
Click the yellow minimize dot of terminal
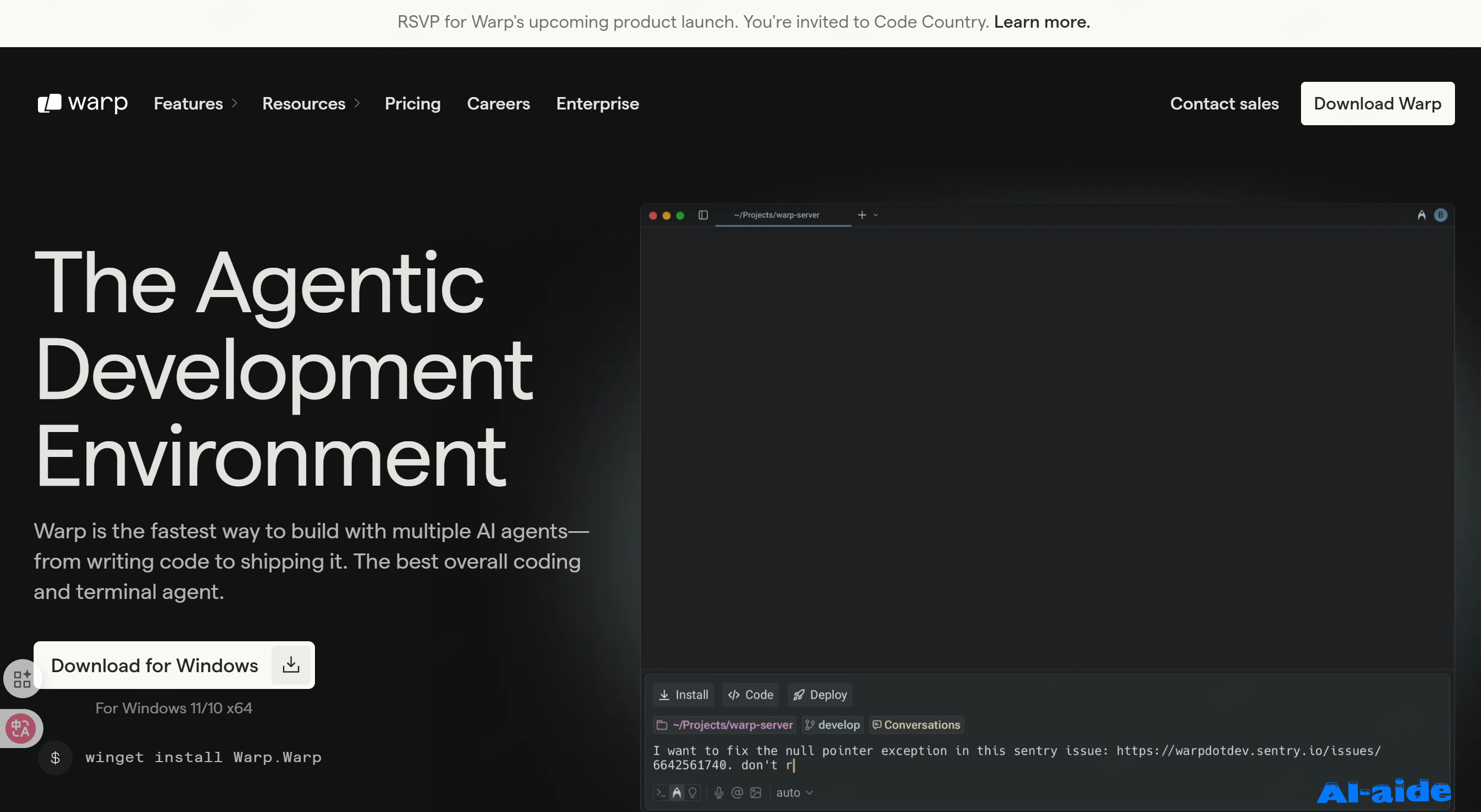666,215
